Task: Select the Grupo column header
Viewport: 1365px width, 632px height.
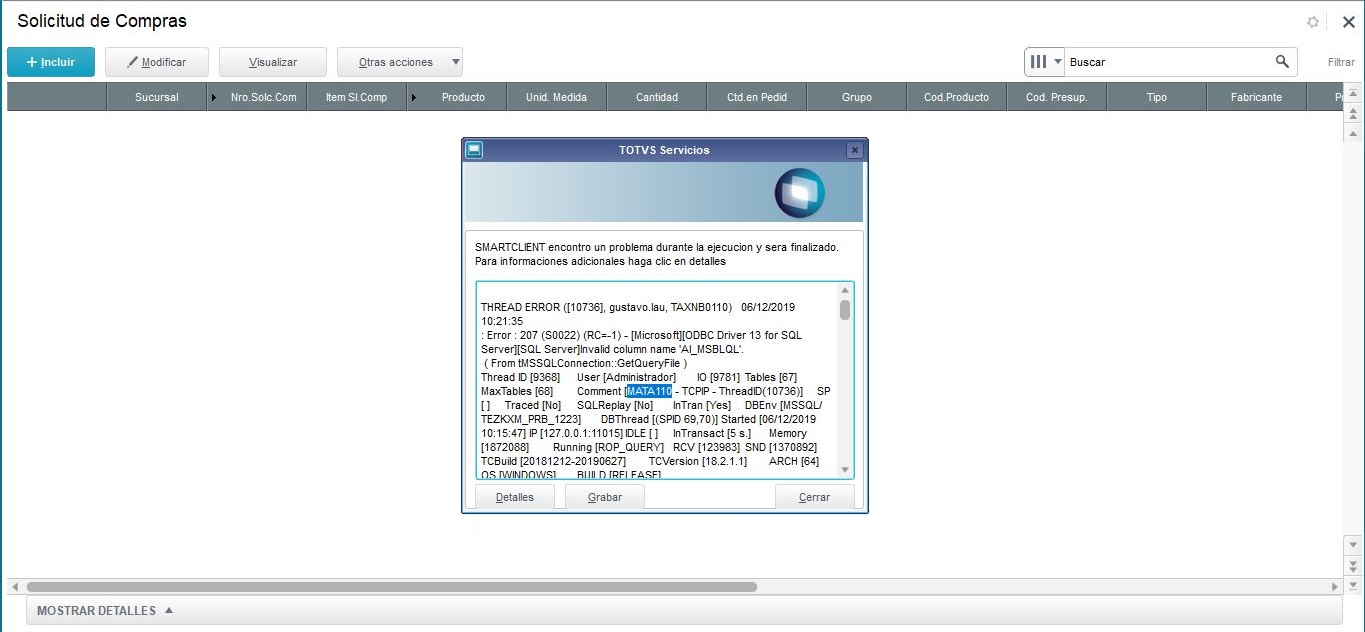Action: (x=857, y=97)
